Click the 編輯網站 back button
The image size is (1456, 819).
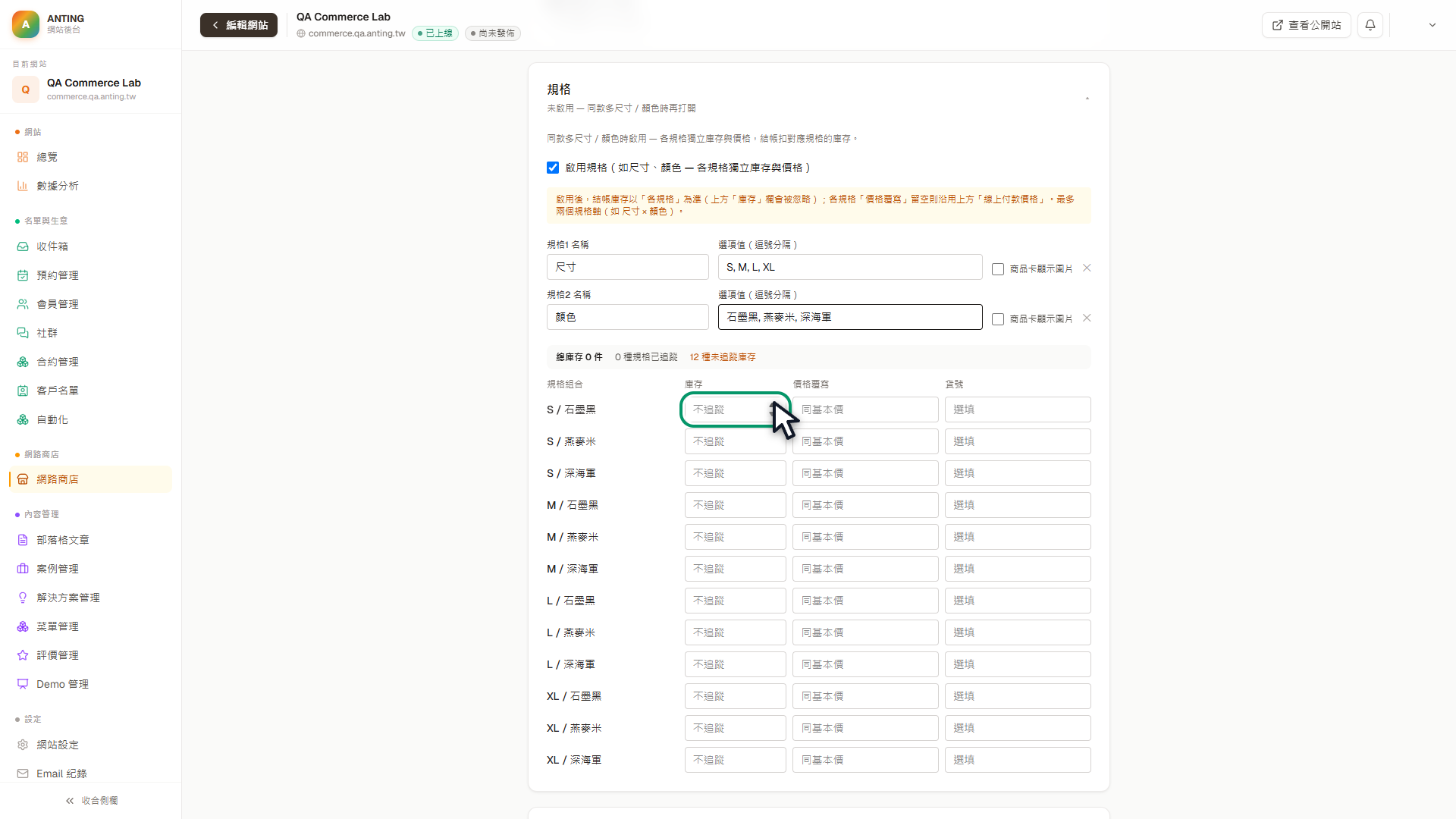coord(239,25)
